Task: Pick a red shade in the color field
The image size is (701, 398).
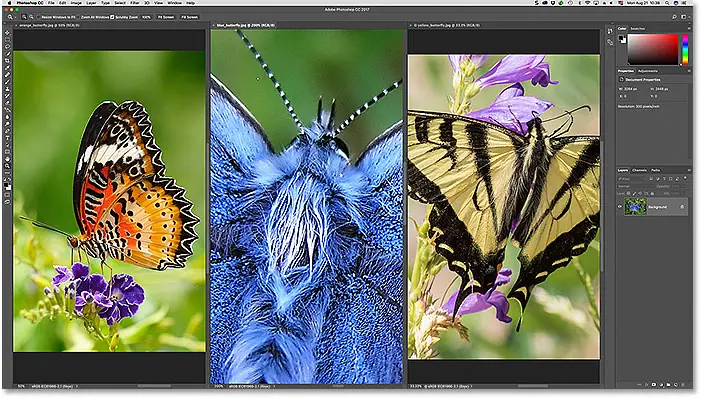Action: tap(653, 49)
